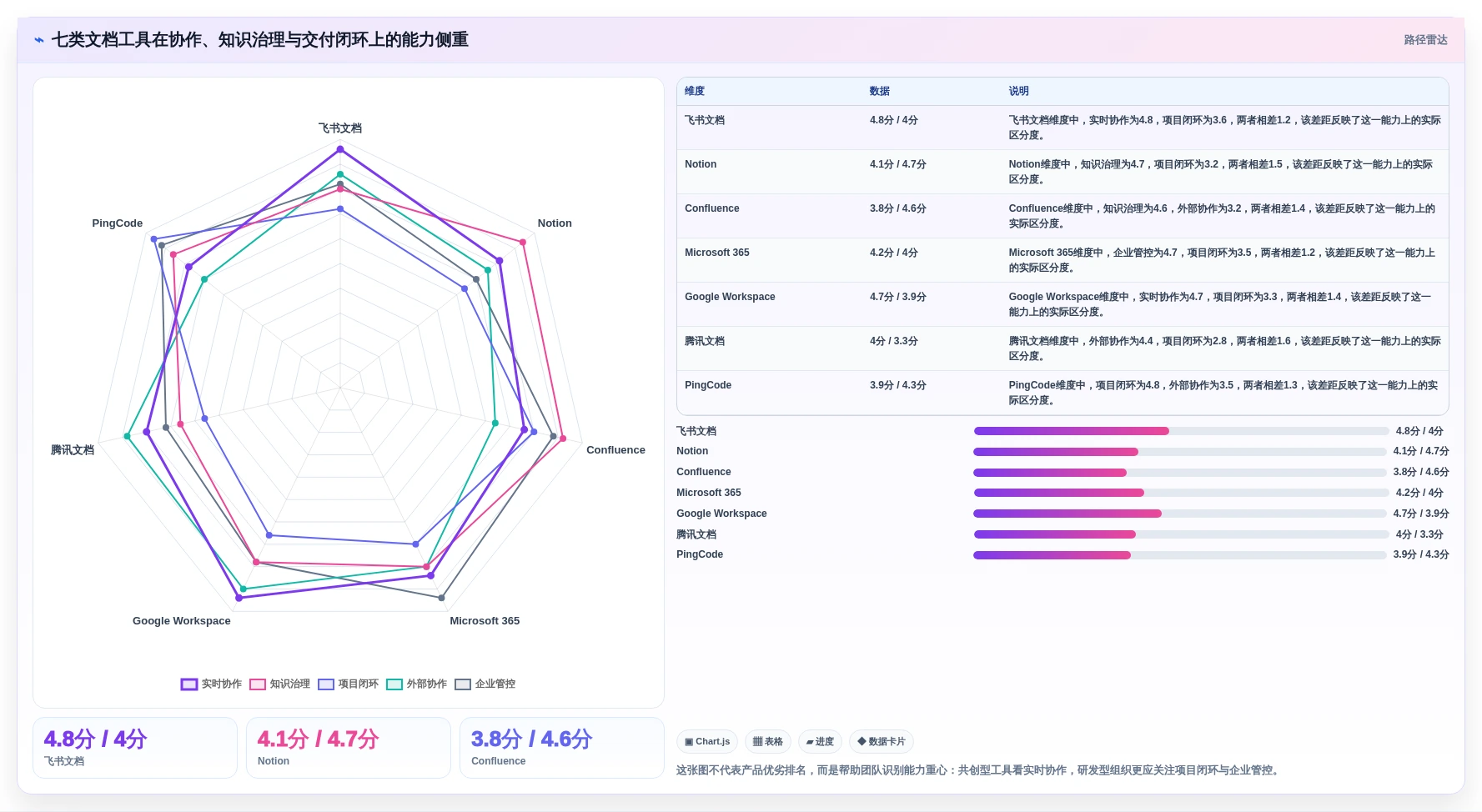1482x812 pixels.
Task: Click the PingCode radar axis label
Action: [x=118, y=223]
